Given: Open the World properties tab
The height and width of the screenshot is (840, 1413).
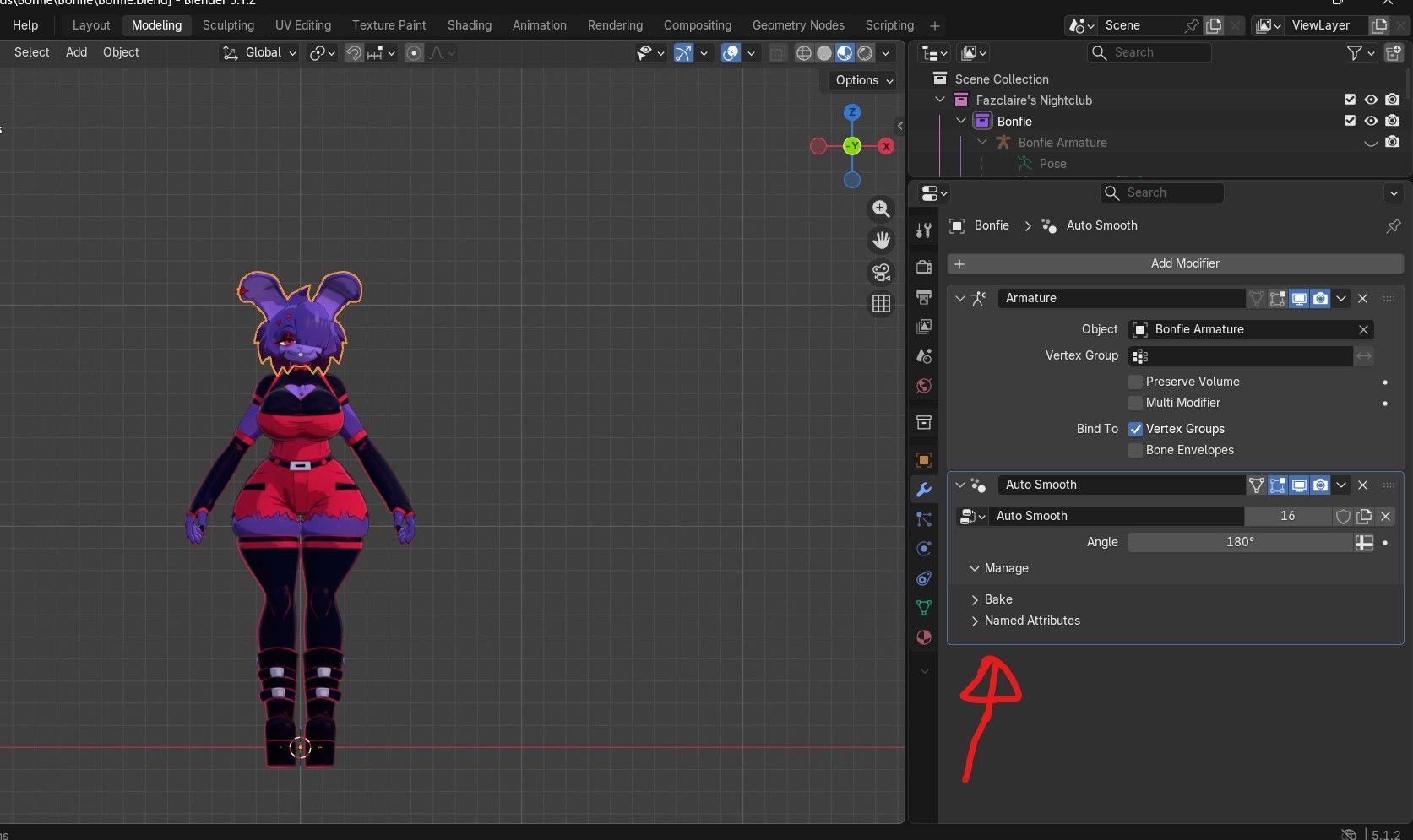Looking at the screenshot, I should point(924,386).
